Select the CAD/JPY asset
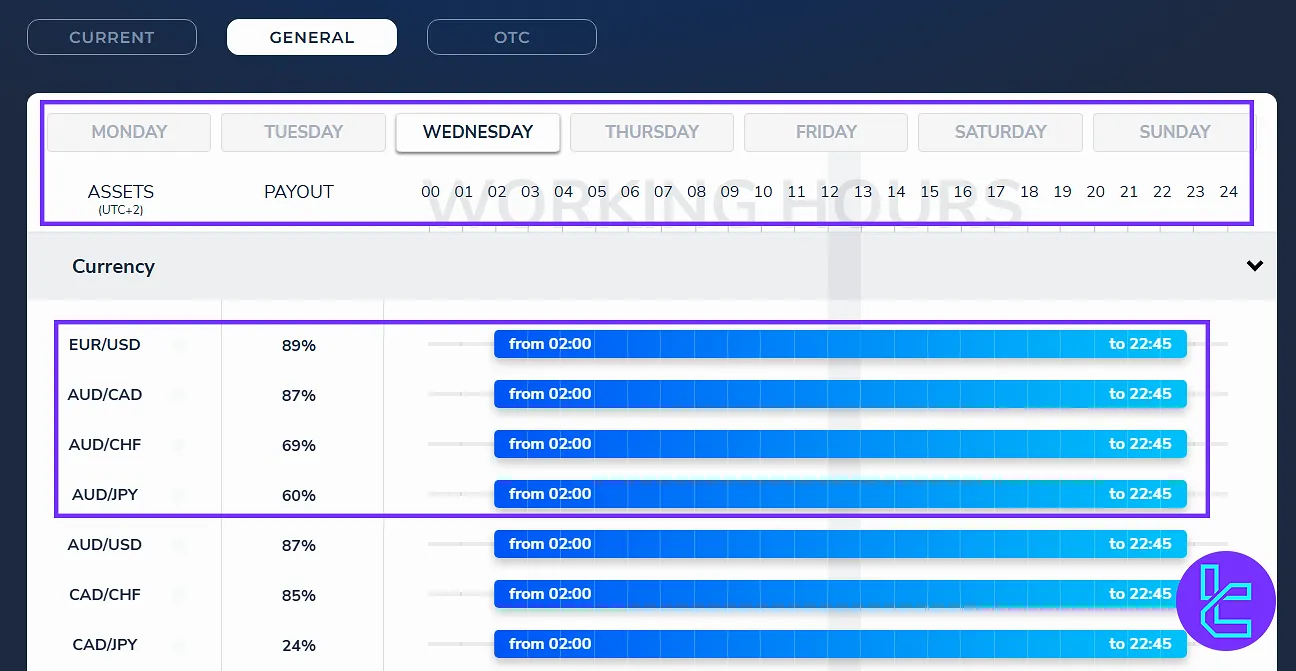1296x671 pixels. pyautogui.click(x=105, y=645)
